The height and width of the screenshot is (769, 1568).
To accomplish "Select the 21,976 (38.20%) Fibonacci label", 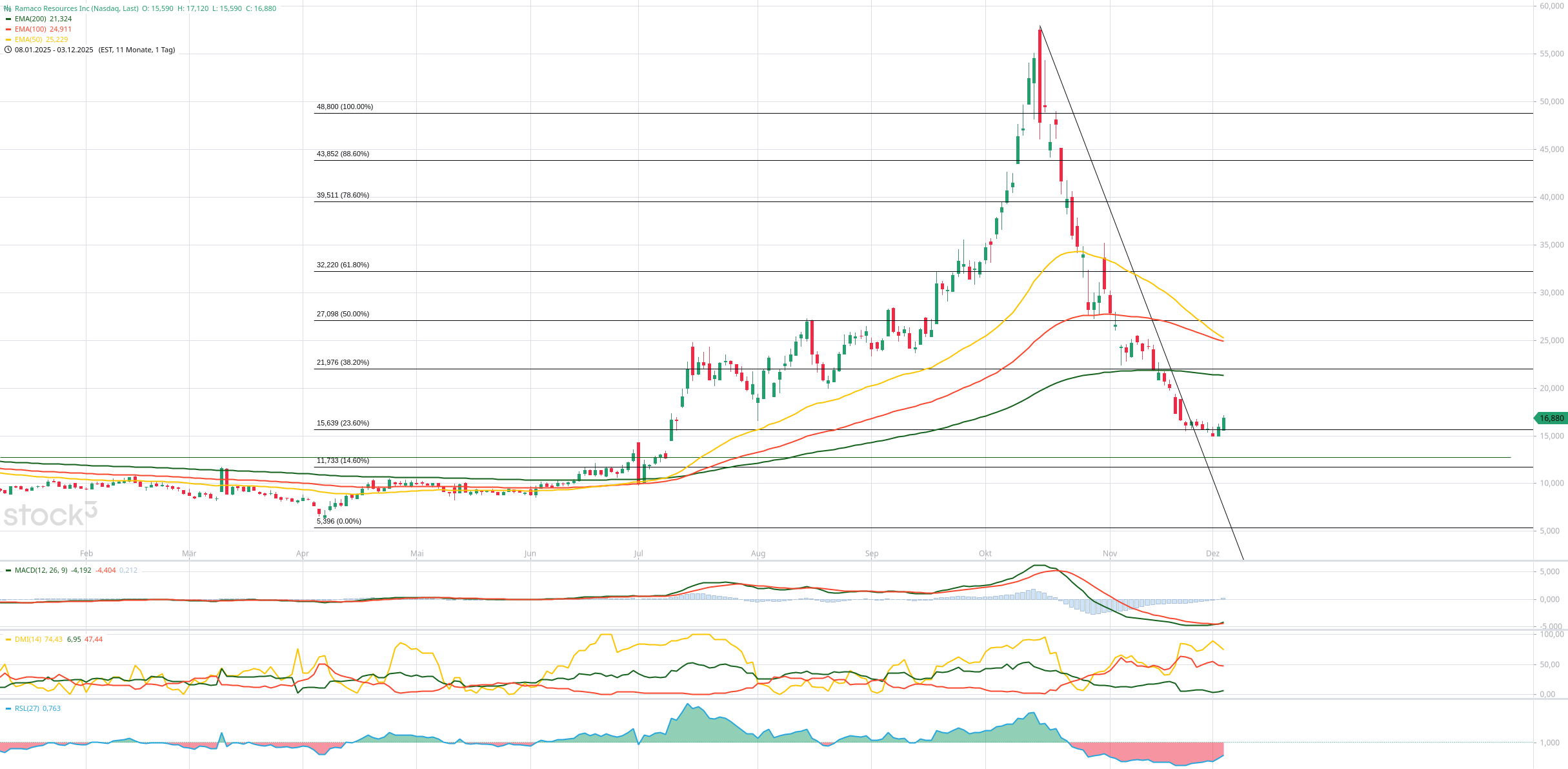I will pyautogui.click(x=343, y=362).
